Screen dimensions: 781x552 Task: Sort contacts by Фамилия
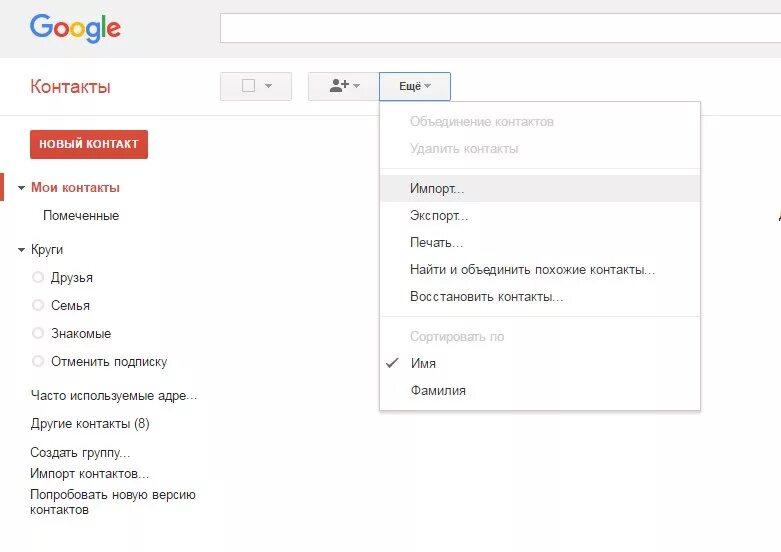pyautogui.click(x=540, y=390)
